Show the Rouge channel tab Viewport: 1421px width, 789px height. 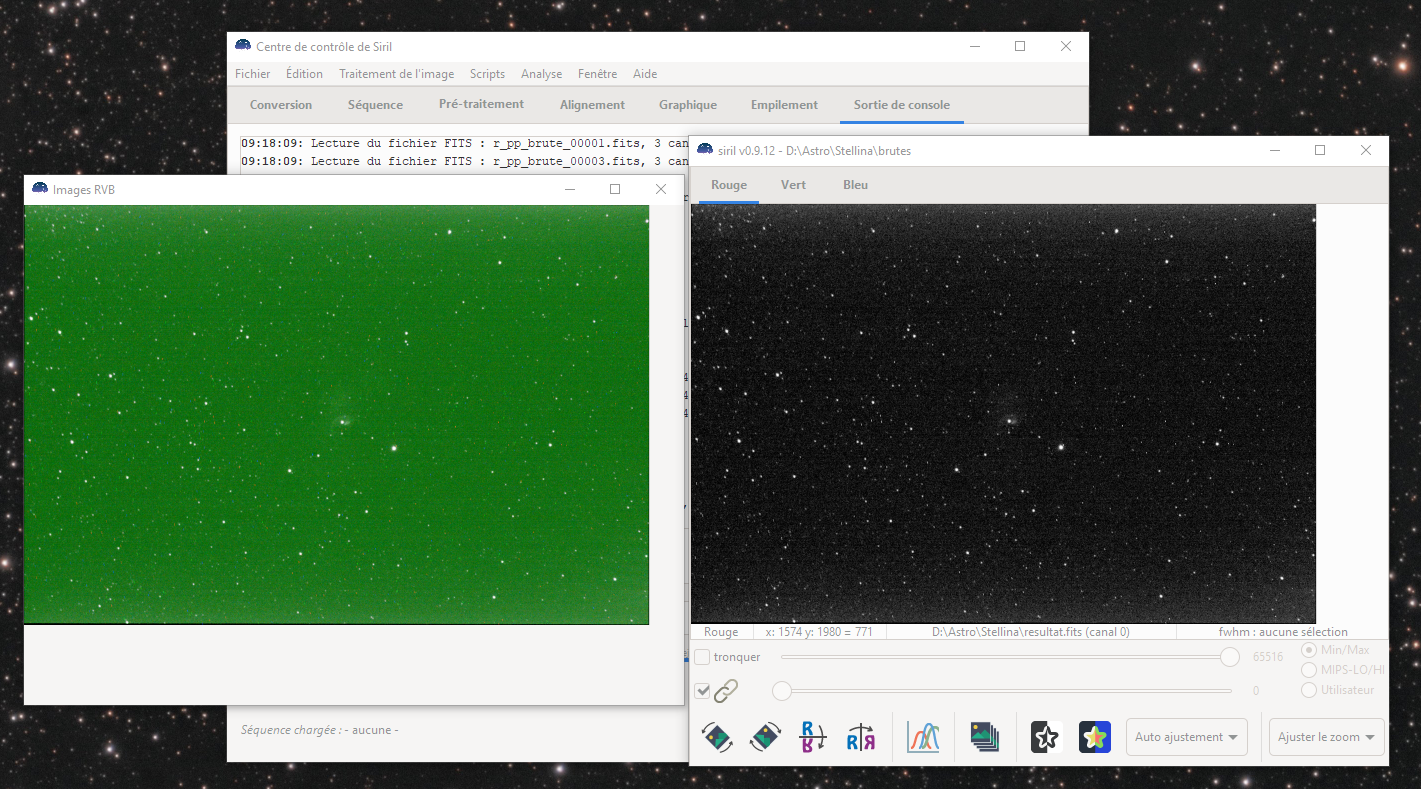pyautogui.click(x=729, y=185)
